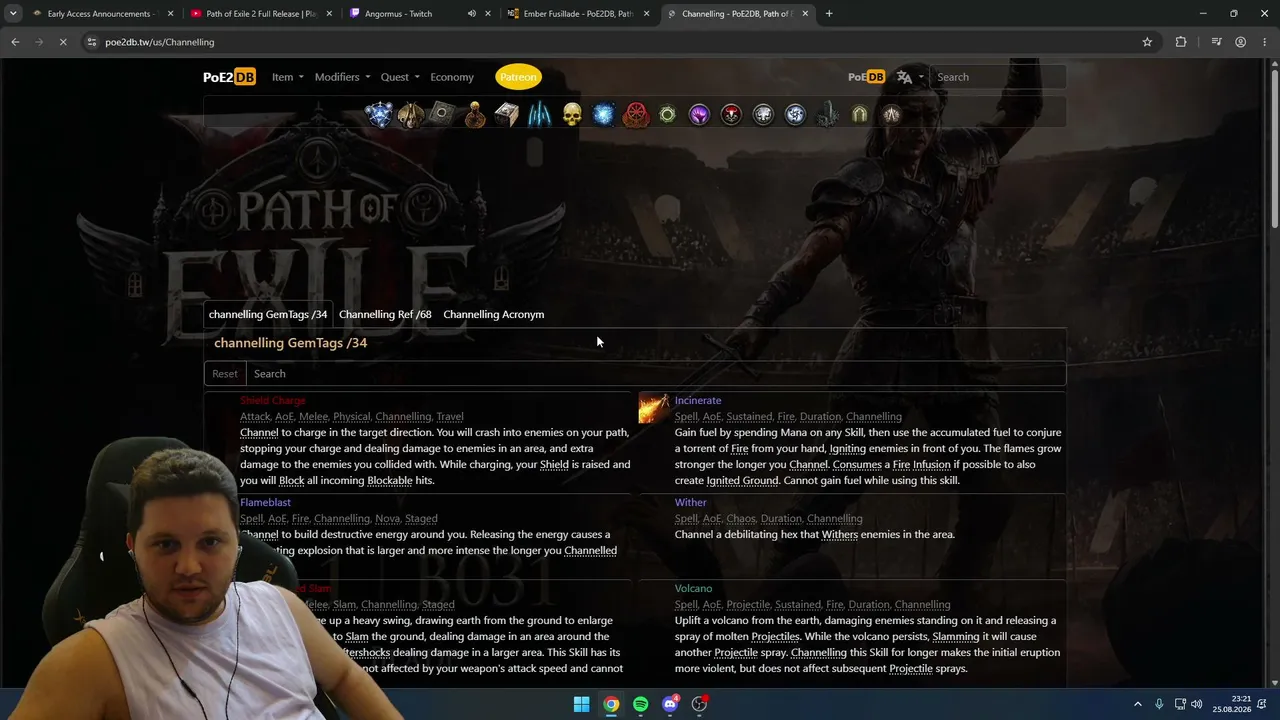
Task: Open the tab search dropdown in Chrome
Action: click(x=13, y=14)
